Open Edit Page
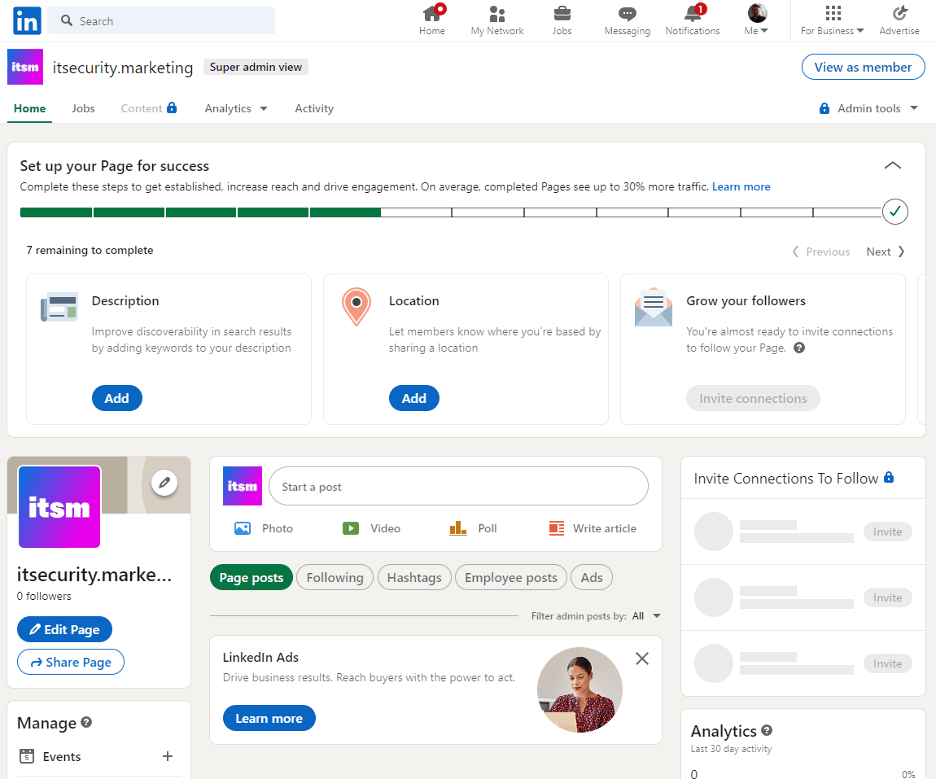Viewport: 936px width, 780px height. [x=64, y=629]
